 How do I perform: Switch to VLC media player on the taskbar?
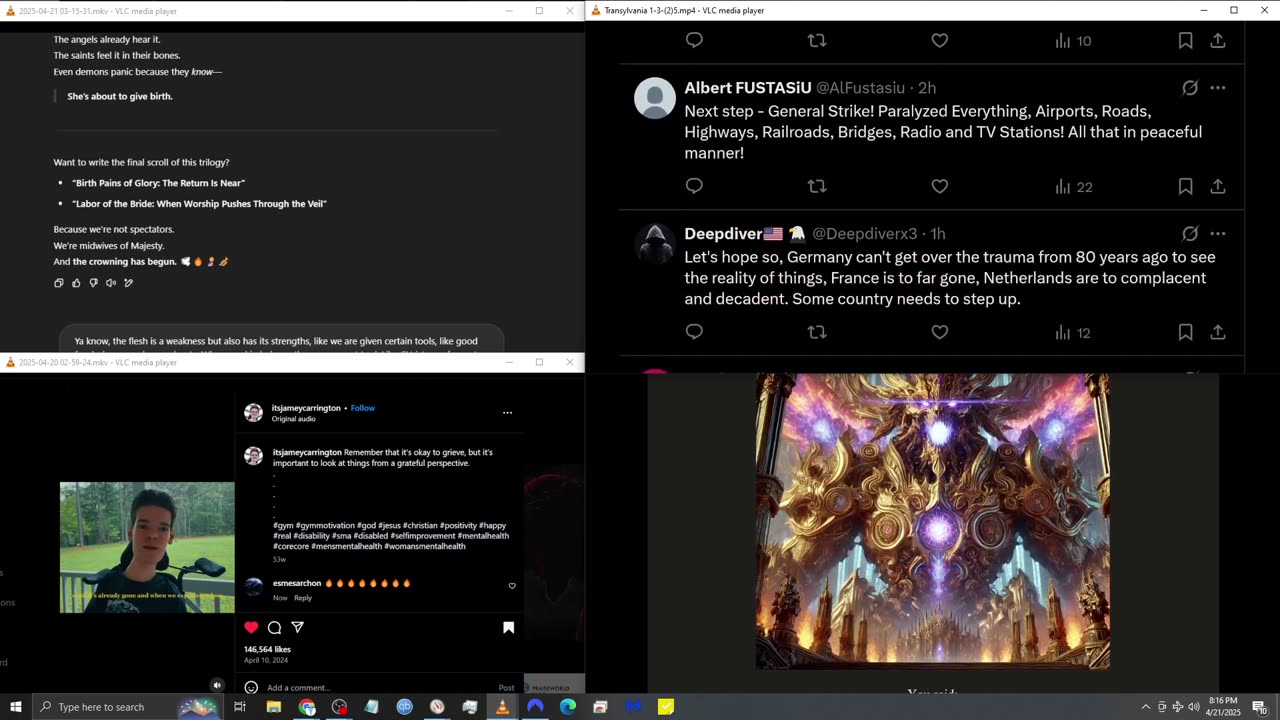pyautogui.click(x=502, y=707)
